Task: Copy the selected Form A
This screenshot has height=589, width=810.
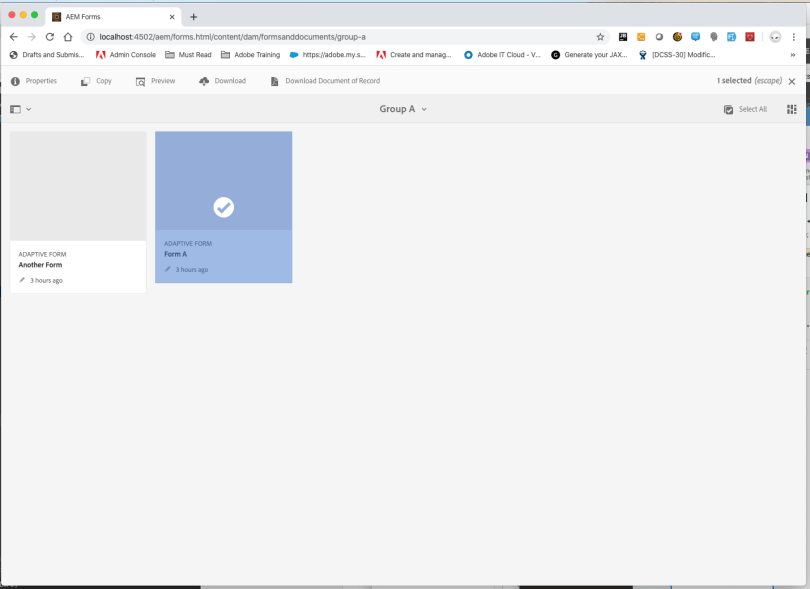Action: click(95, 81)
